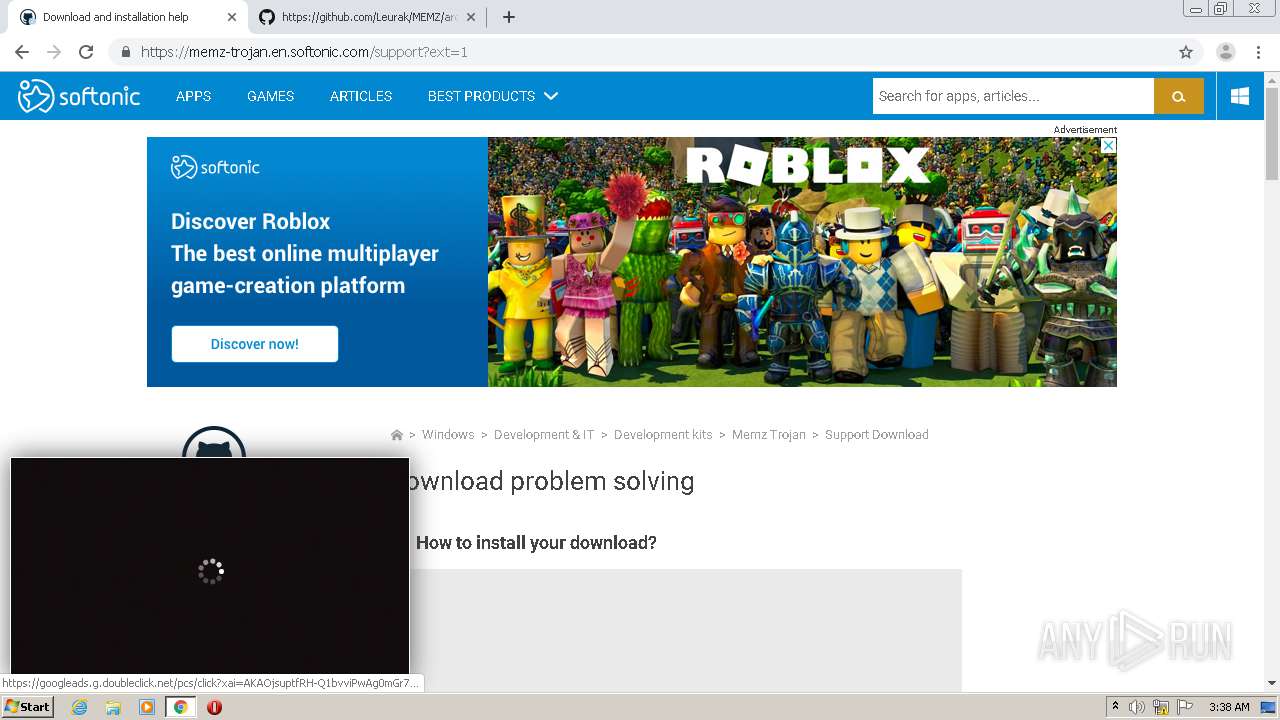Viewport: 1280px width, 720px height.
Task: Click the search magnifier button
Action: tap(1179, 96)
